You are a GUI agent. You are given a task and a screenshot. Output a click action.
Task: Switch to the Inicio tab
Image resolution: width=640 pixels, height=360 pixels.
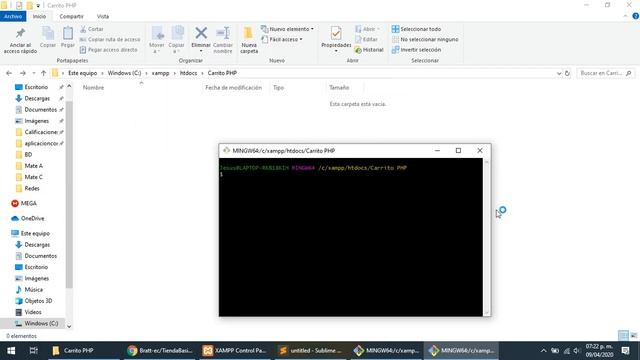tap(39, 16)
